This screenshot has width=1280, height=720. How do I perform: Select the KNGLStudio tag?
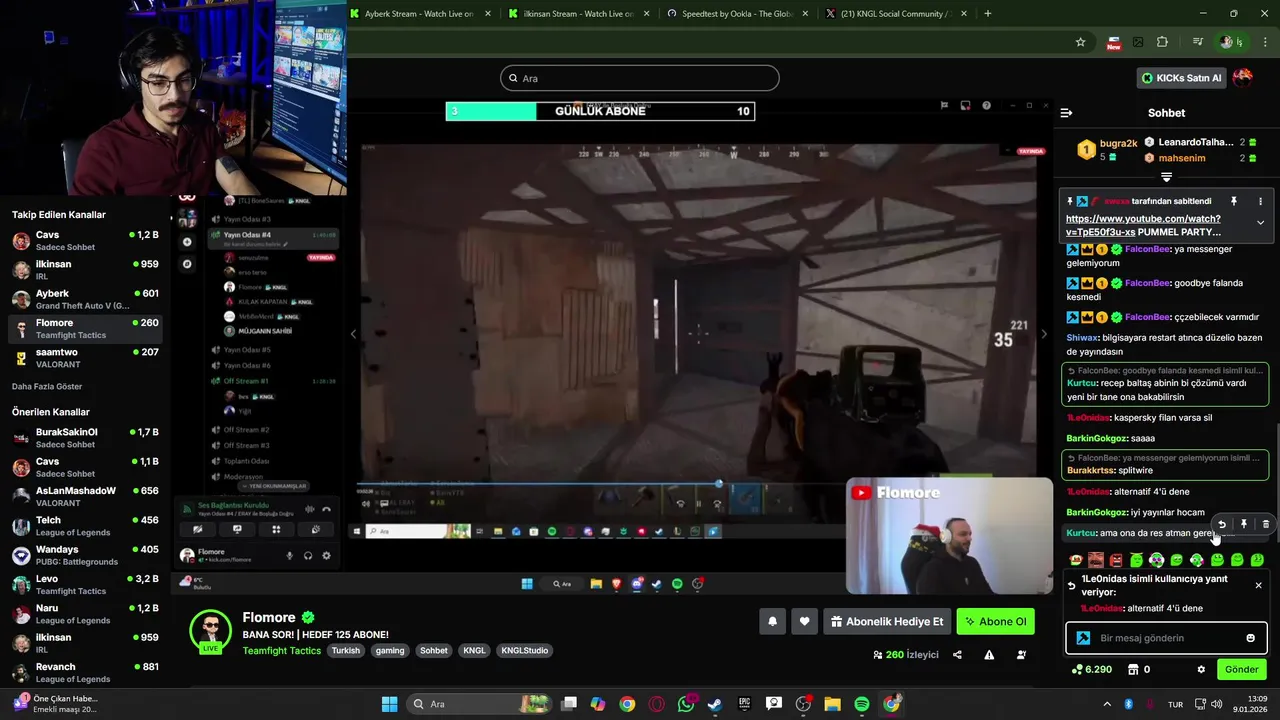(524, 650)
